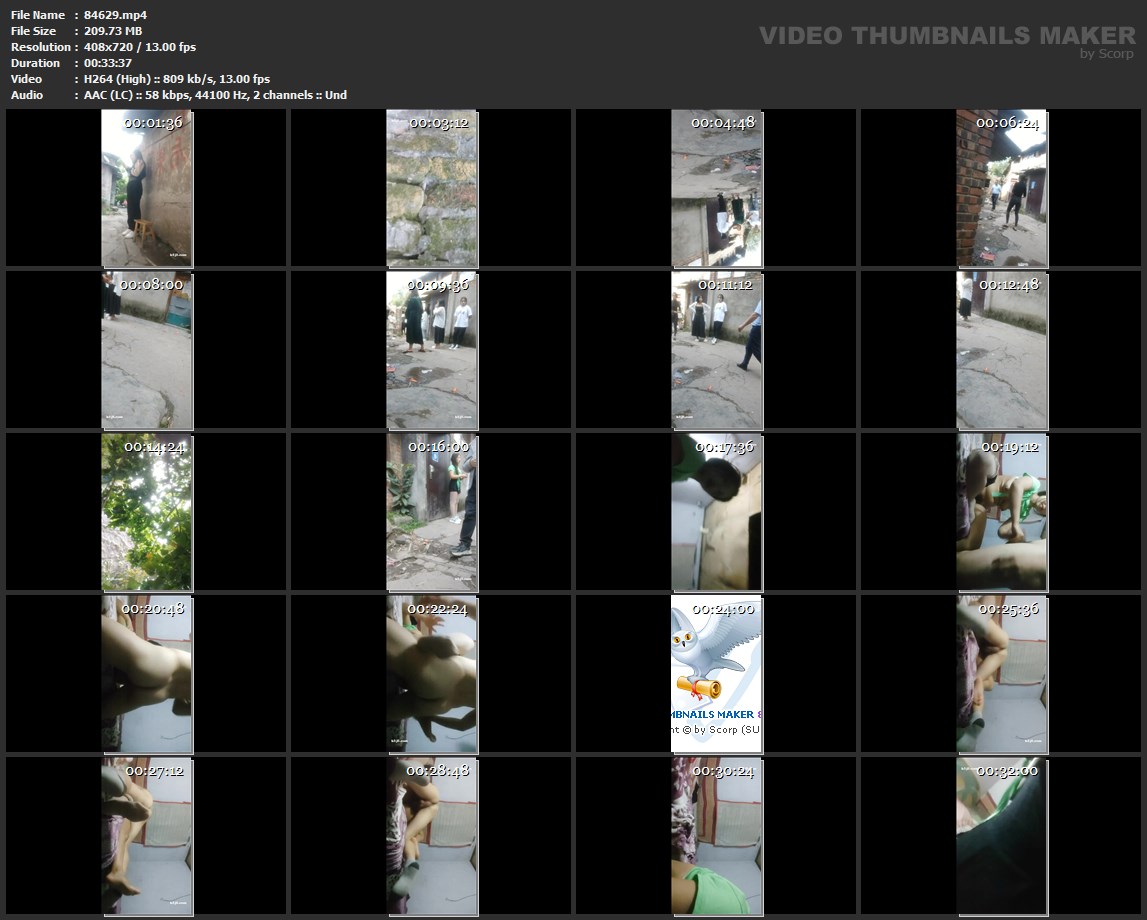Click the duration value 00:33:37

click(108, 63)
